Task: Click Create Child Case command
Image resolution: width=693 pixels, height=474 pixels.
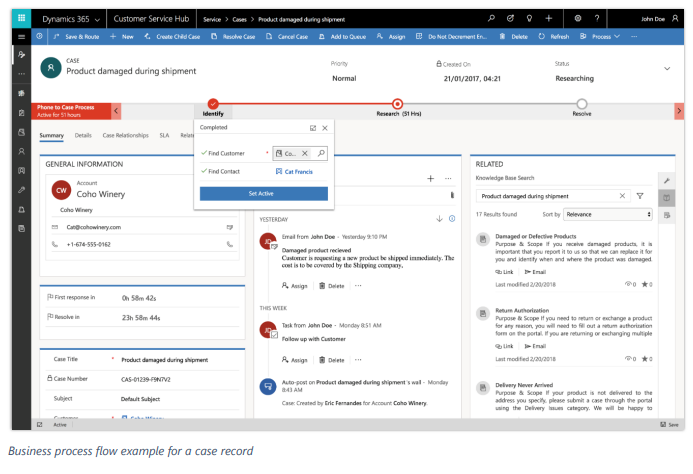Action: (x=172, y=37)
